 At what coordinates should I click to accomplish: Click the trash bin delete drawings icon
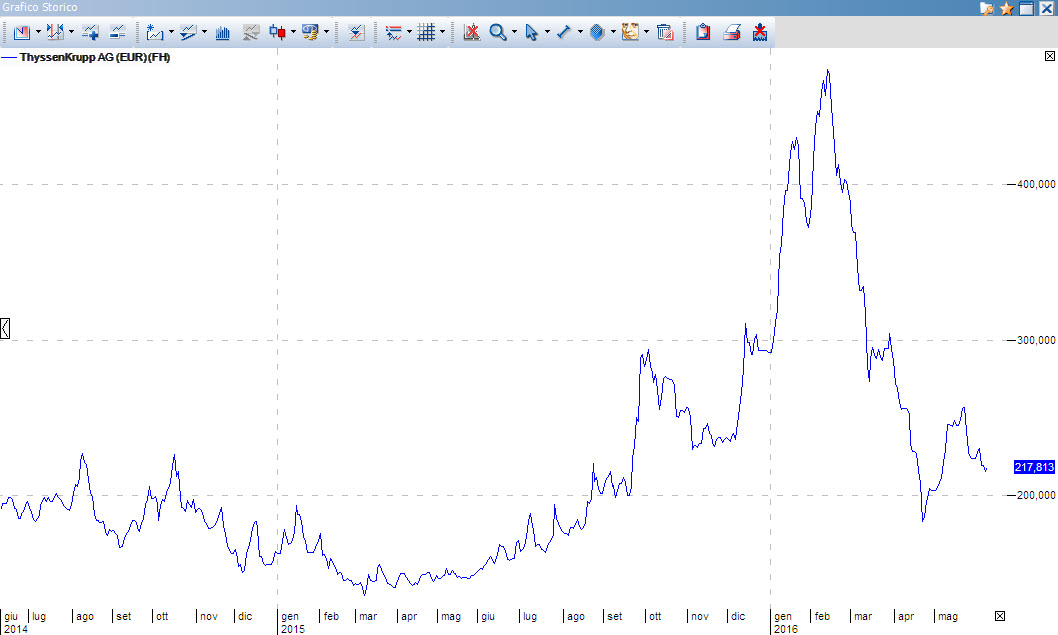665,32
